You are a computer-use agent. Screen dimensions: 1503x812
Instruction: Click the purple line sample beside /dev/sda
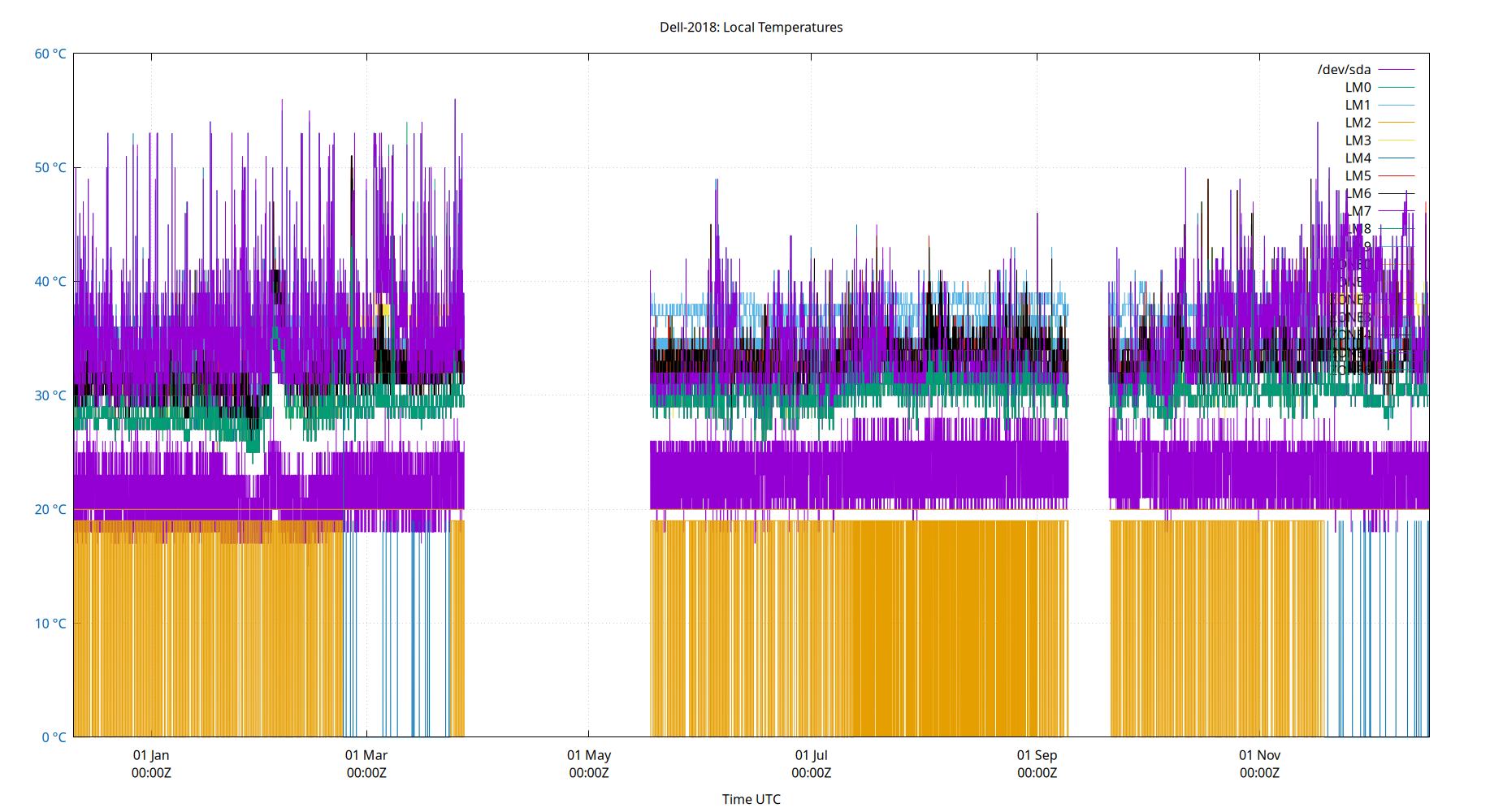(1397, 69)
